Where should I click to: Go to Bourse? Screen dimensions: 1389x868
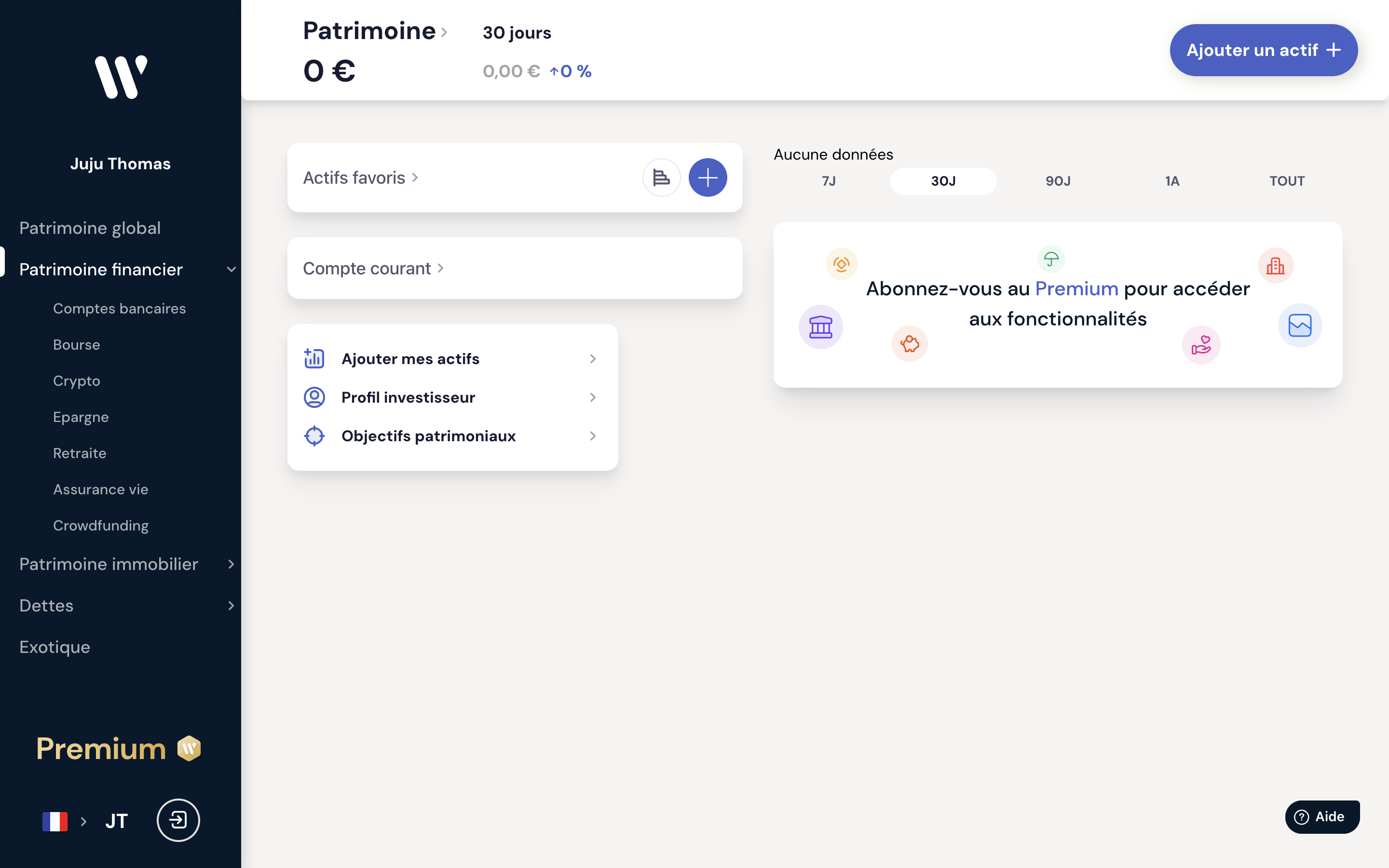click(x=76, y=344)
